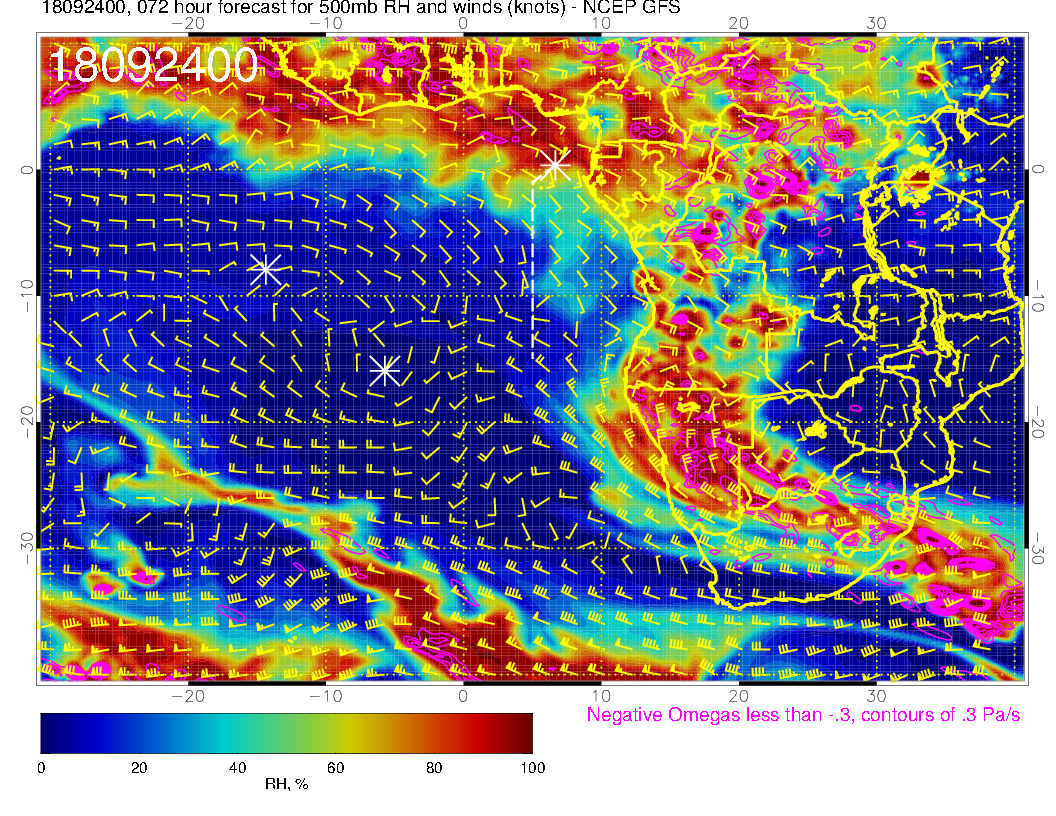Image resolution: width=1056 pixels, height=816 pixels.
Task: Click the '-20' label on the top longitude axis
Action: pyautogui.click(x=188, y=23)
